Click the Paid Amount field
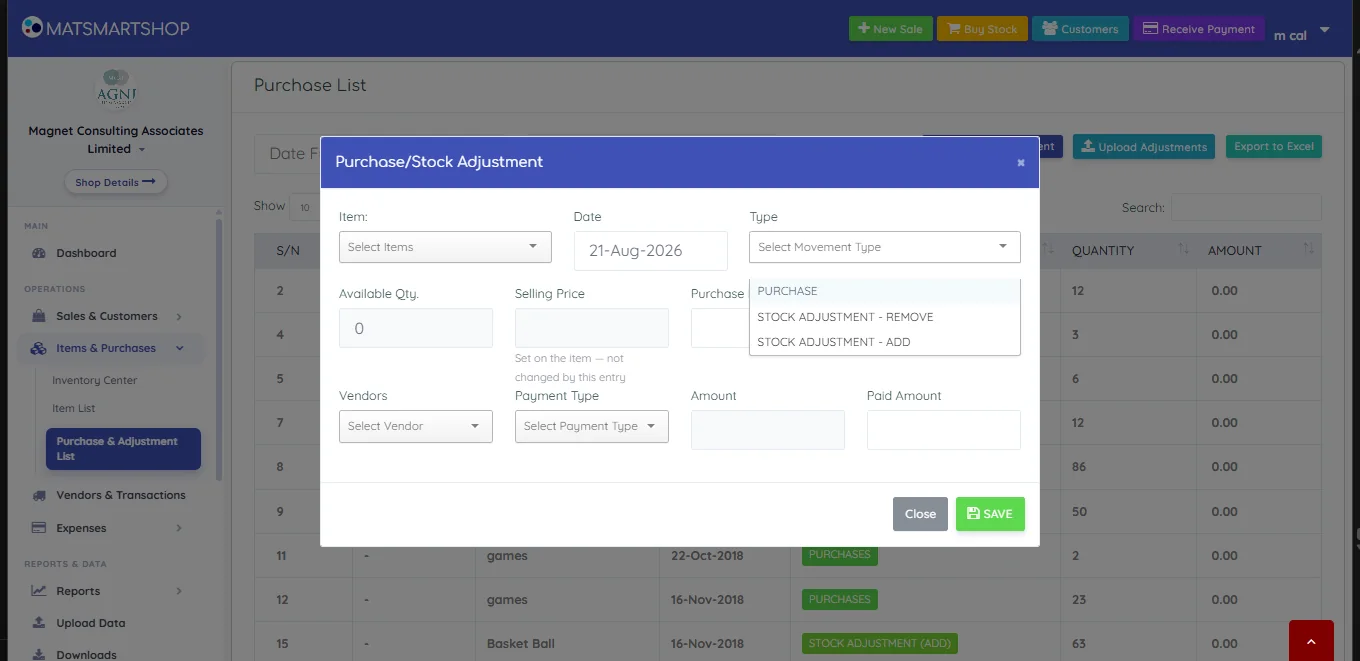The width and height of the screenshot is (1360, 661). point(944,430)
